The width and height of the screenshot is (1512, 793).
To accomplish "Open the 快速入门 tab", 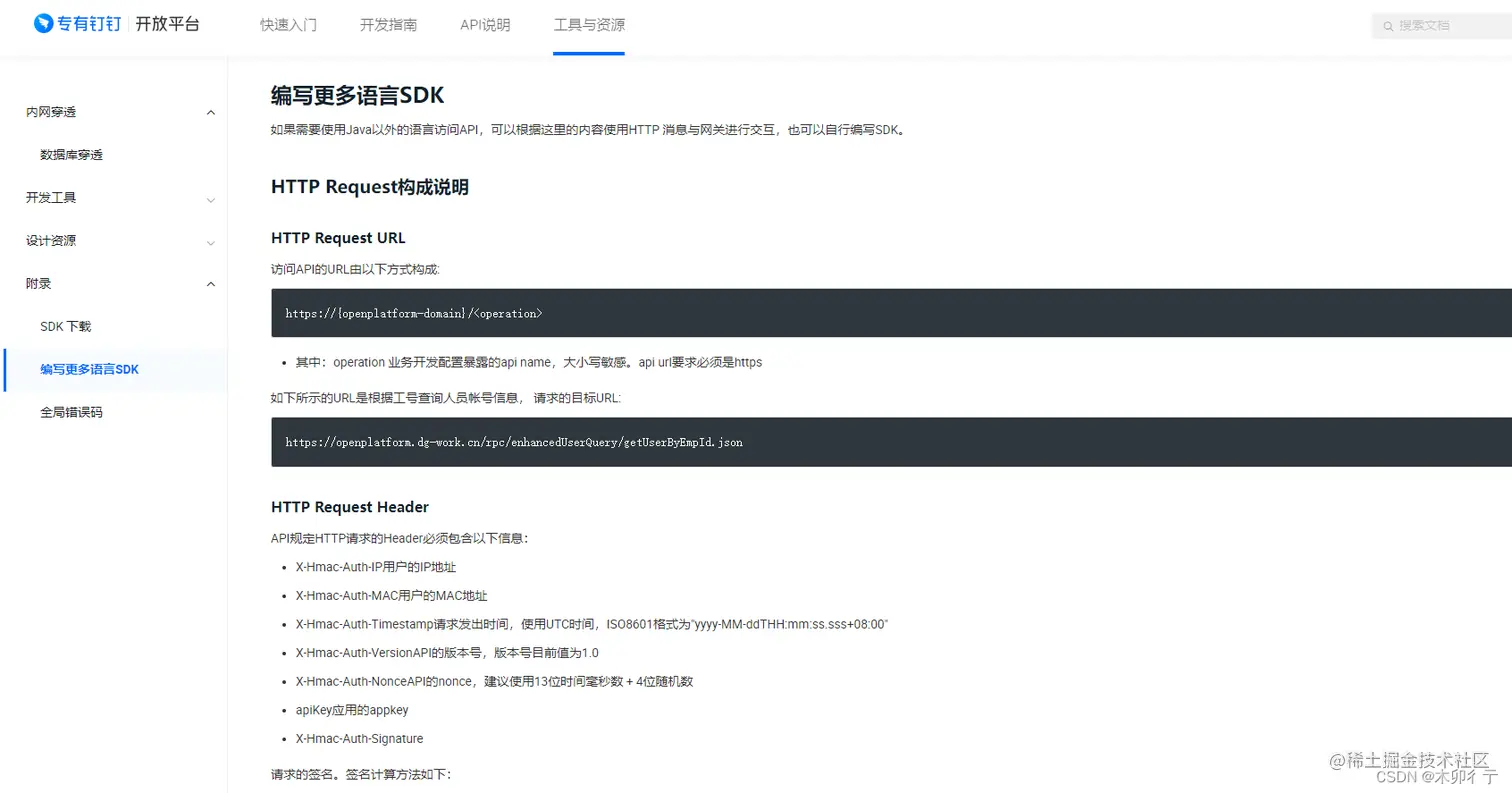I will pyautogui.click(x=288, y=25).
